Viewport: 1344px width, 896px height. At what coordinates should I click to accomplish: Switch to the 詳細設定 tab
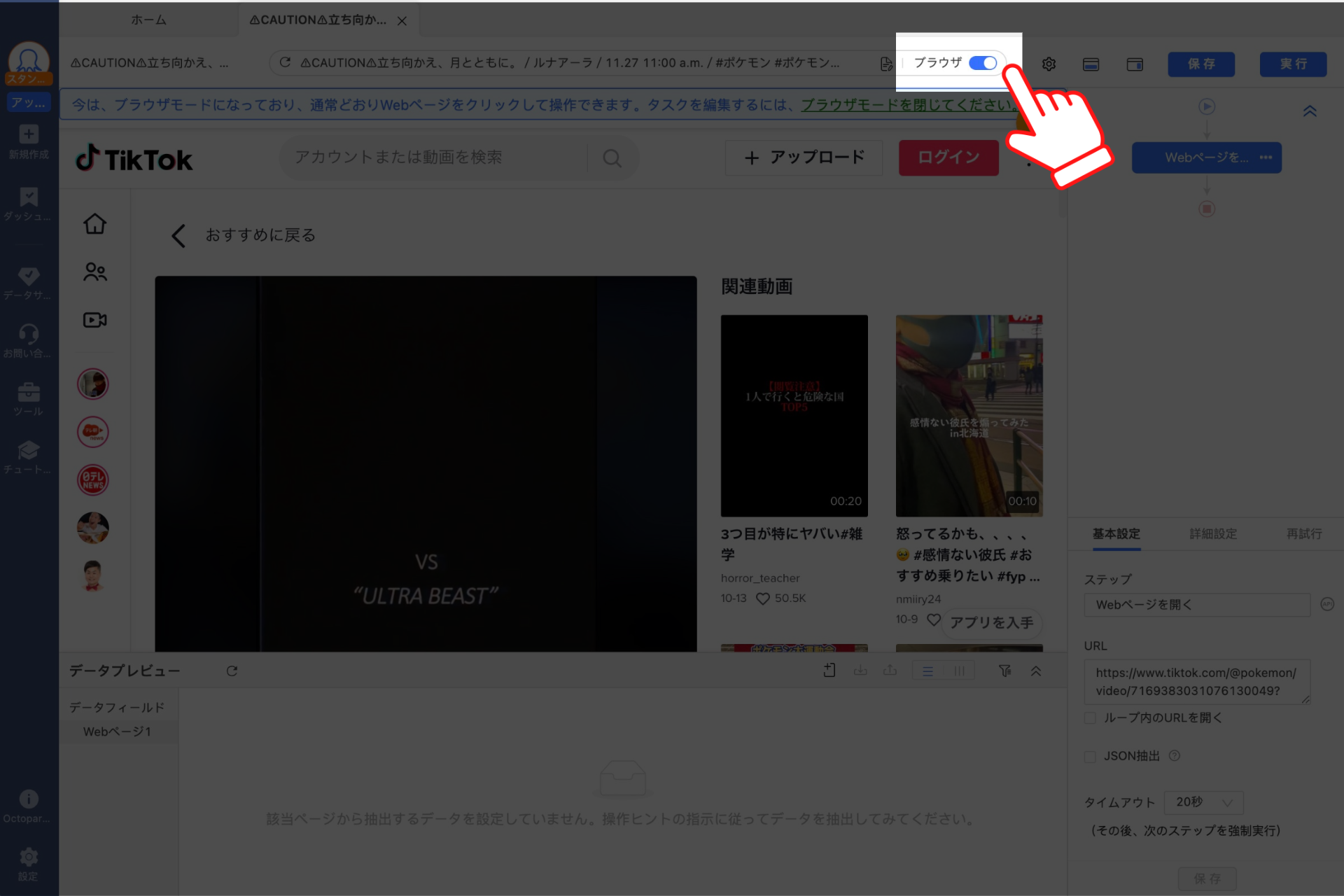point(1213,534)
